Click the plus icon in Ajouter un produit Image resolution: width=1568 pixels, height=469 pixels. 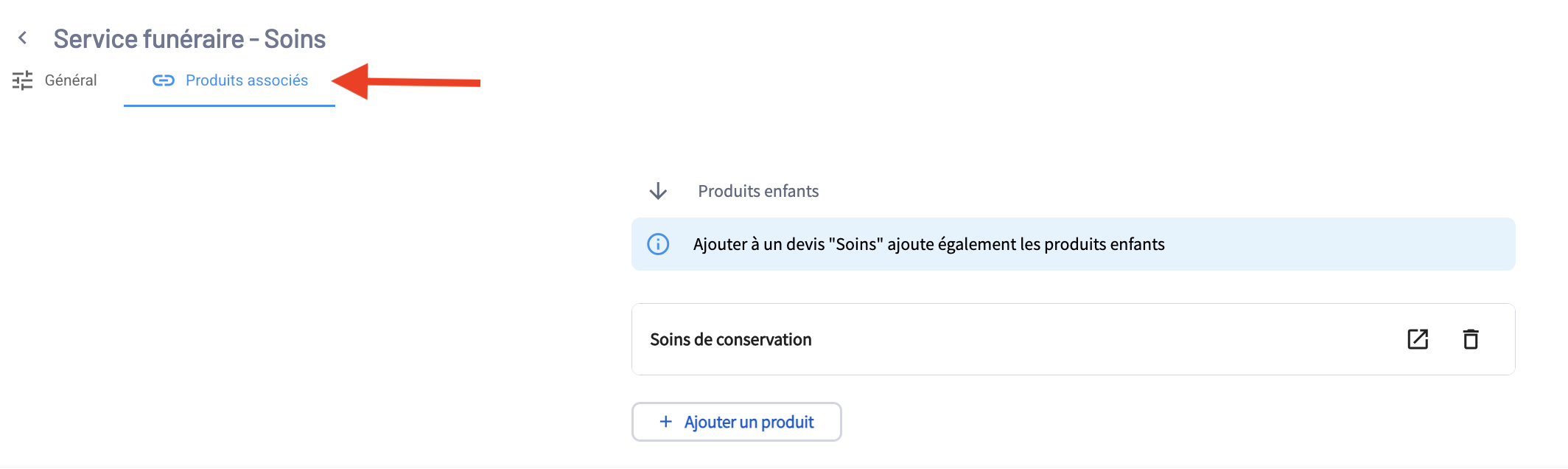click(666, 422)
